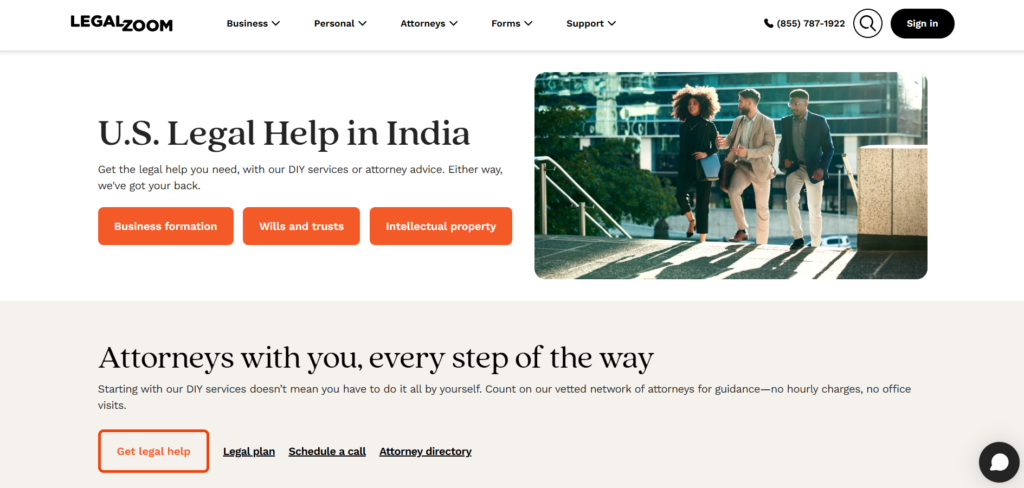1024x488 pixels.
Task: Visit the Attorney directory link
Action: (x=425, y=451)
